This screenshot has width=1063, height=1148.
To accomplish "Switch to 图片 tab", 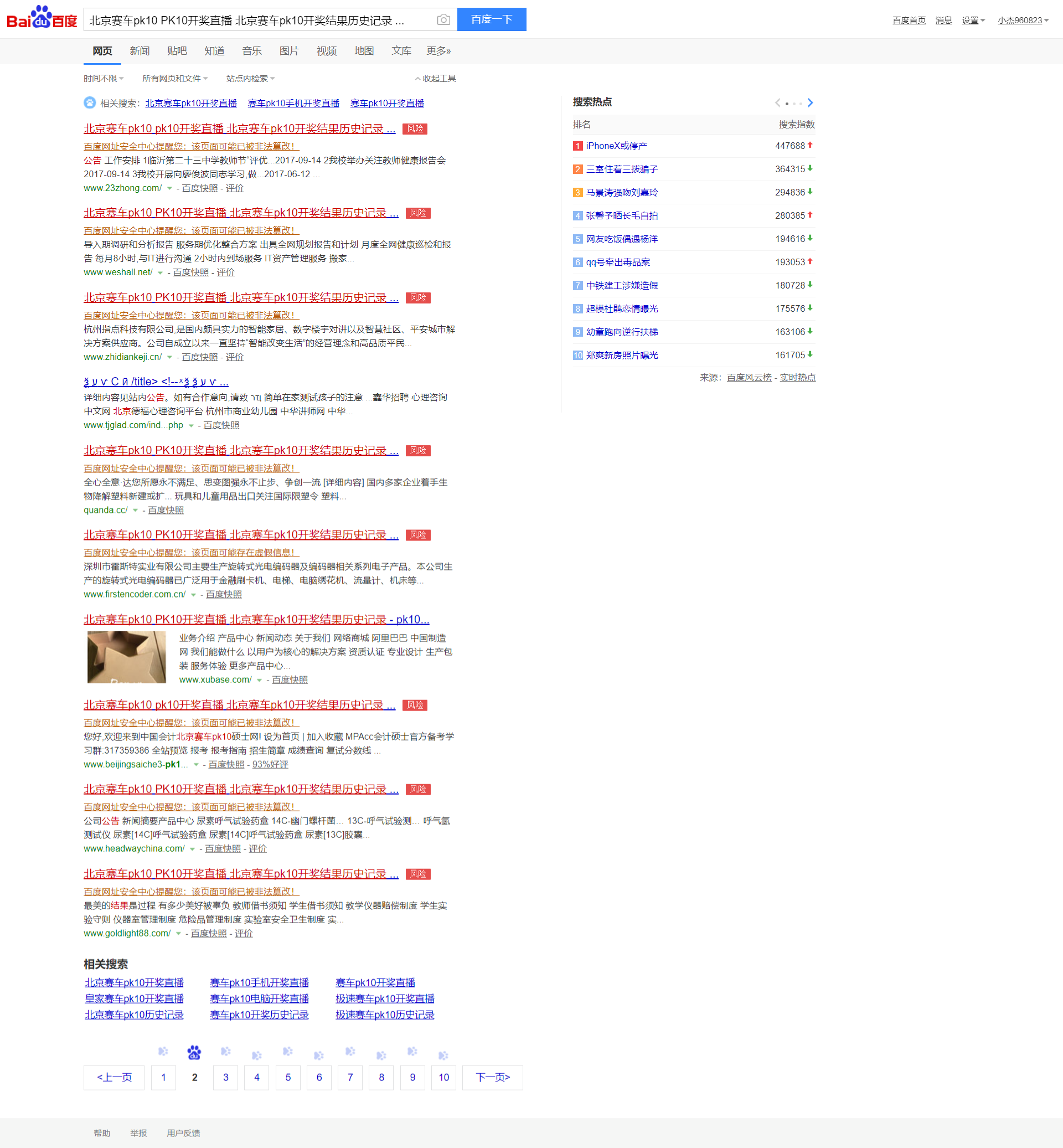I will pyautogui.click(x=290, y=50).
